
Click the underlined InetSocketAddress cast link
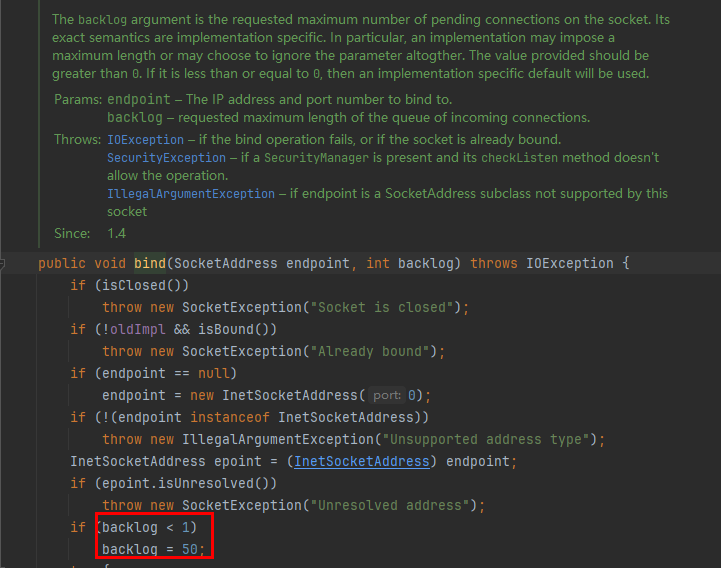click(x=361, y=461)
